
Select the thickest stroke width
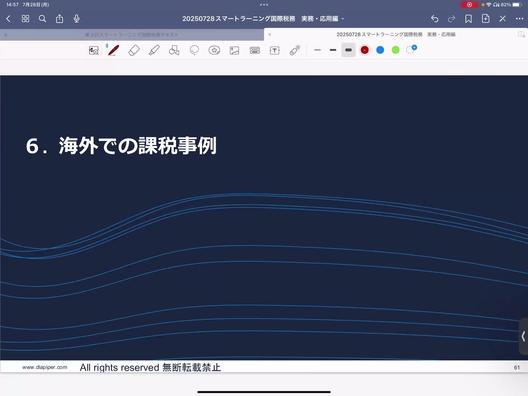(x=349, y=50)
